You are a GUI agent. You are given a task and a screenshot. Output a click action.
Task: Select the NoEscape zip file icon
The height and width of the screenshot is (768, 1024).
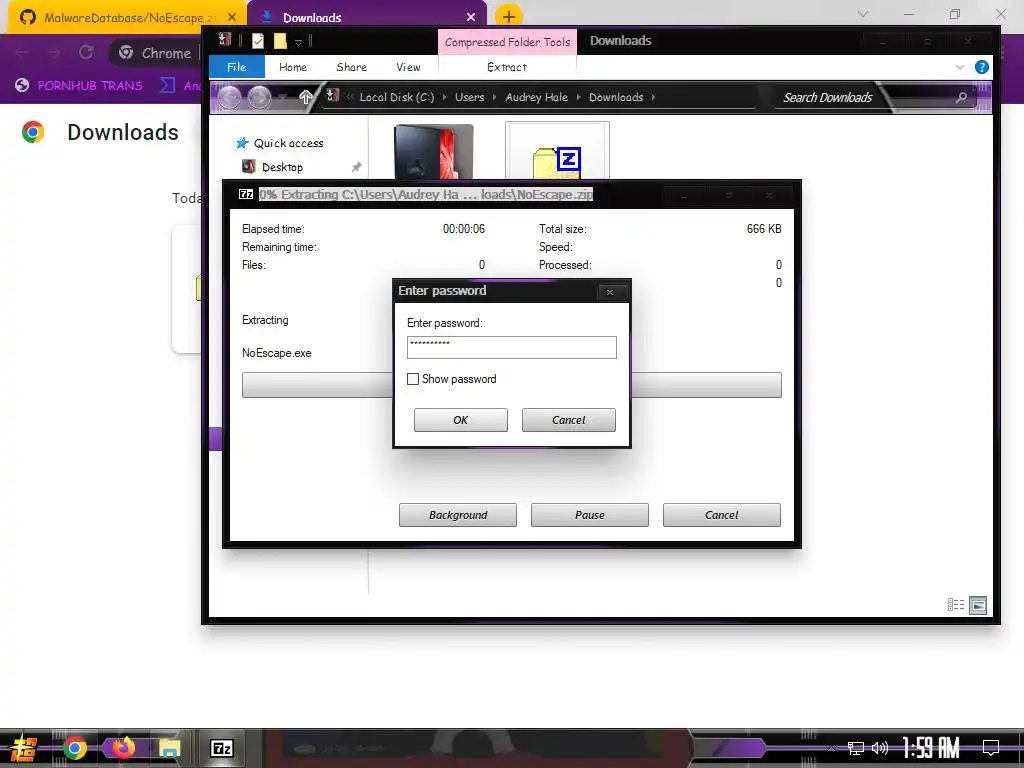557,152
